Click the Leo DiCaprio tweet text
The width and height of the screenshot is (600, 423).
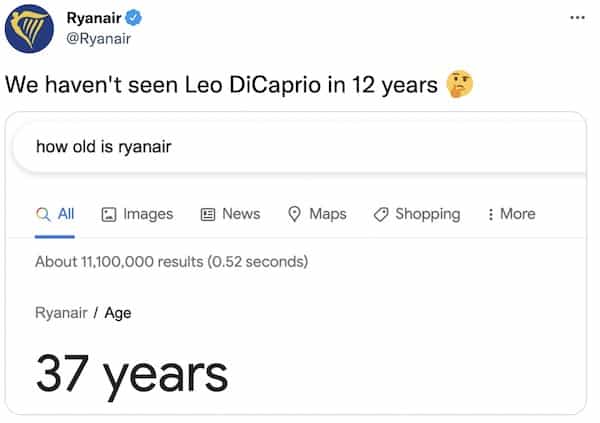(x=220, y=85)
